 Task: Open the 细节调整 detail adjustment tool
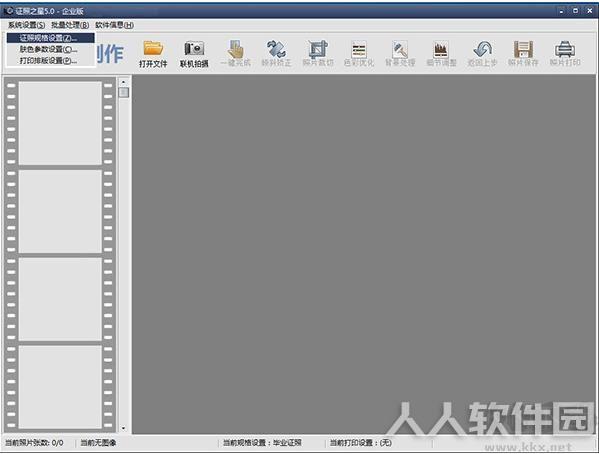pos(441,54)
